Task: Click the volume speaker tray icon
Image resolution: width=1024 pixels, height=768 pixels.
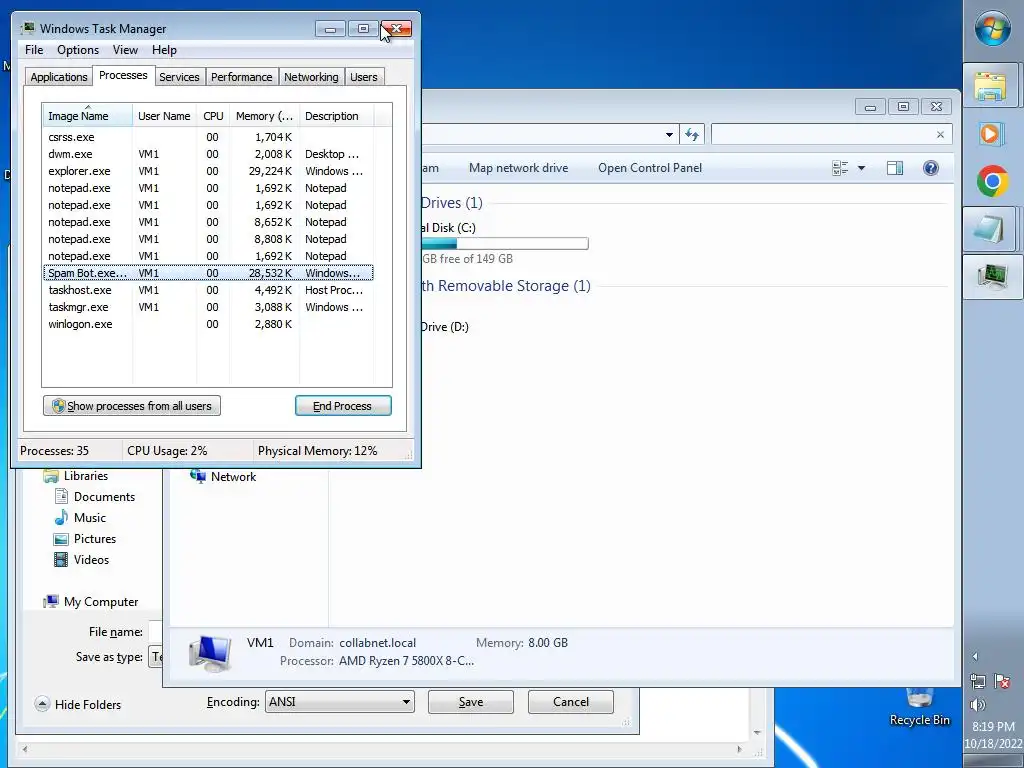Action: (x=978, y=705)
